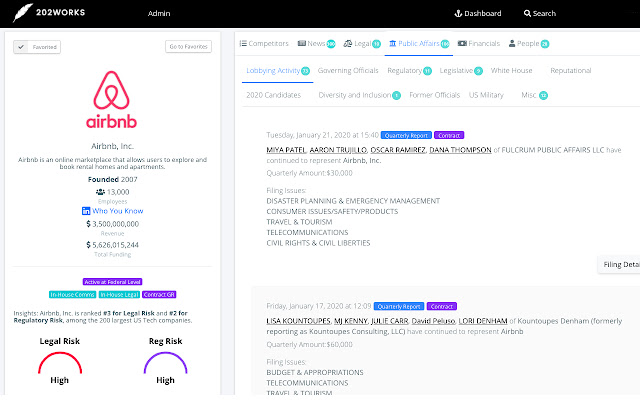The width and height of the screenshot is (640, 400).
Task: Click the January 21 Contract tag
Action: 449,136
